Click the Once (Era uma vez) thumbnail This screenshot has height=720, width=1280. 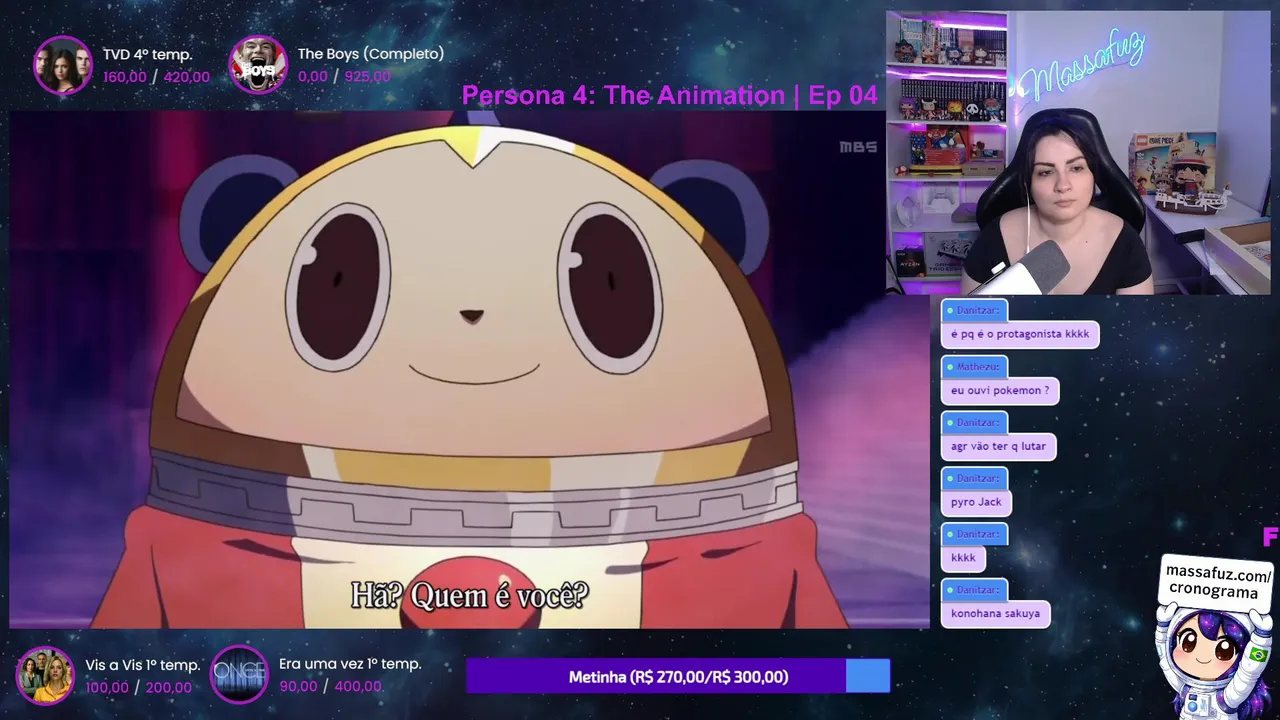[x=239, y=675]
